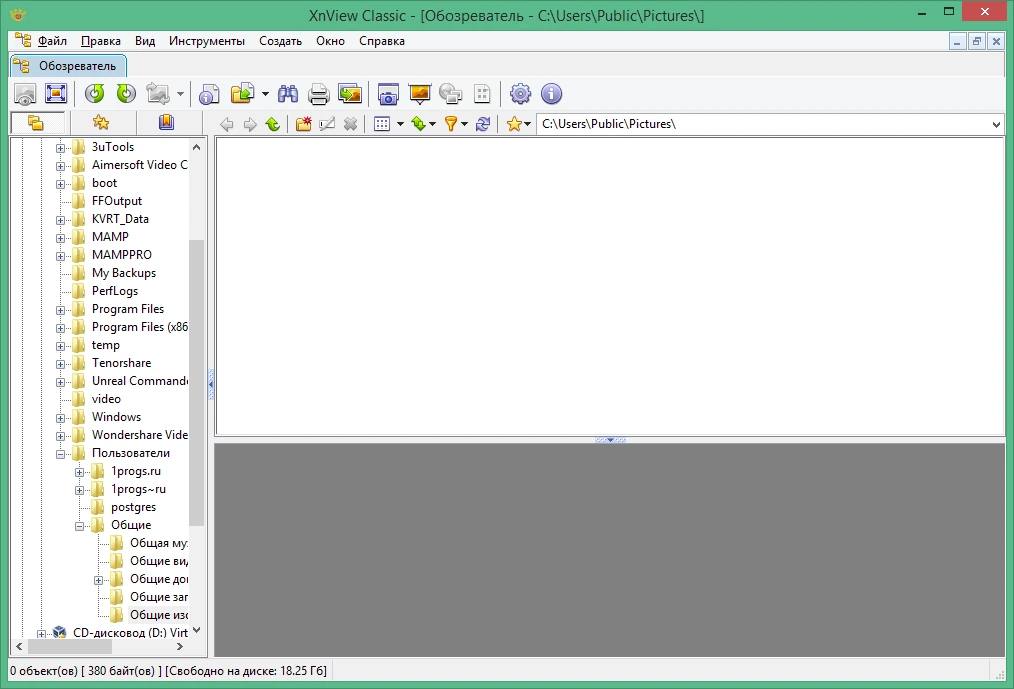Open the screen capture tool
The width and height of the screenshot is (1014, 689).
(388, 94)
